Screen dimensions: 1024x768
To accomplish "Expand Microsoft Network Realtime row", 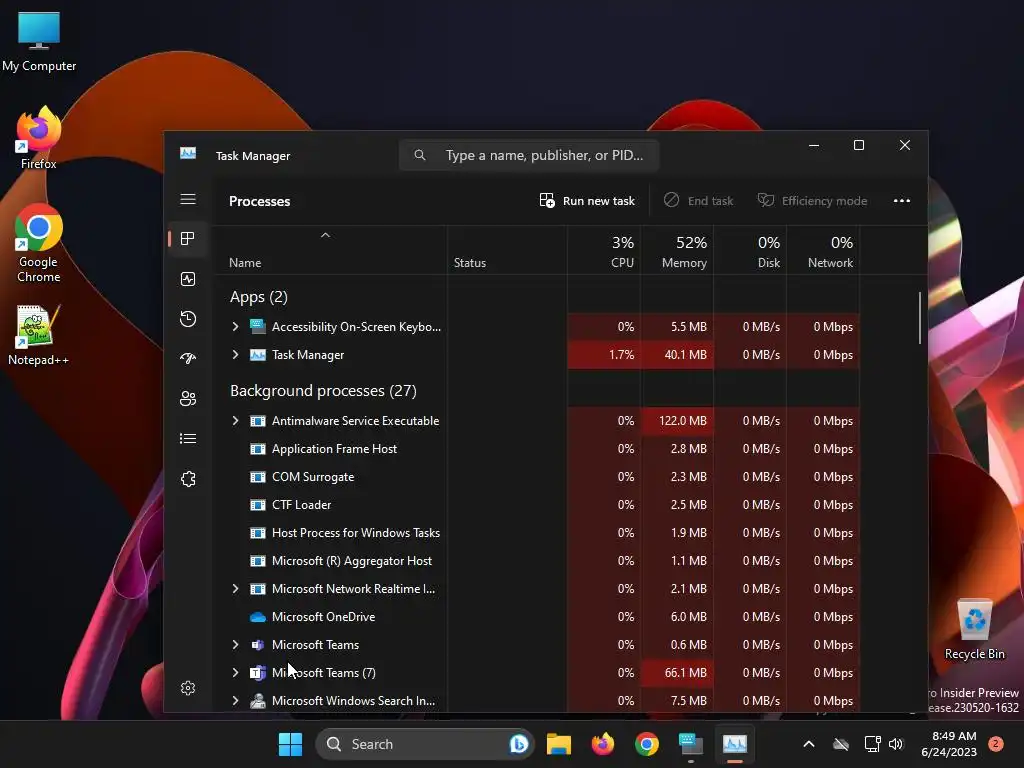I will 236,588.
